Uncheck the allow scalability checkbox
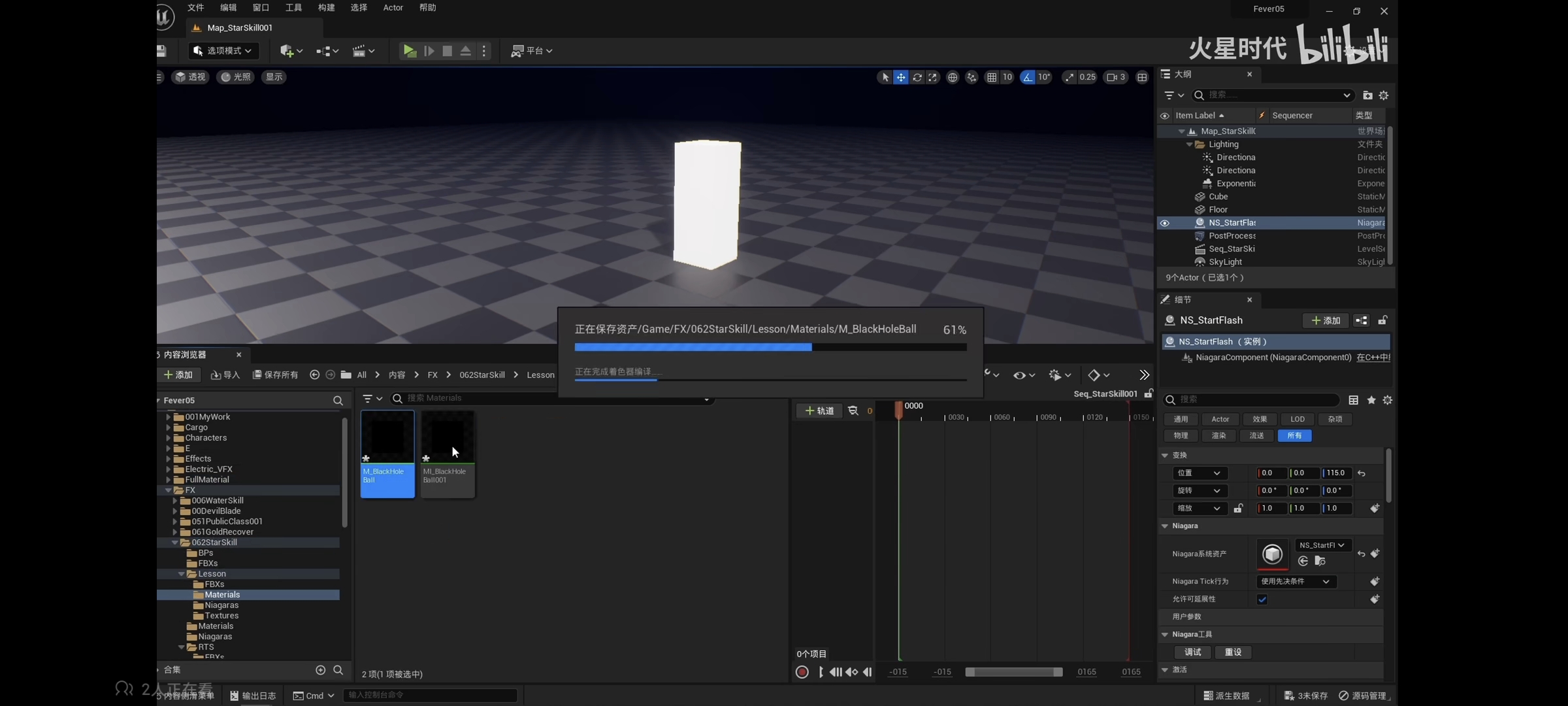 1262,599
